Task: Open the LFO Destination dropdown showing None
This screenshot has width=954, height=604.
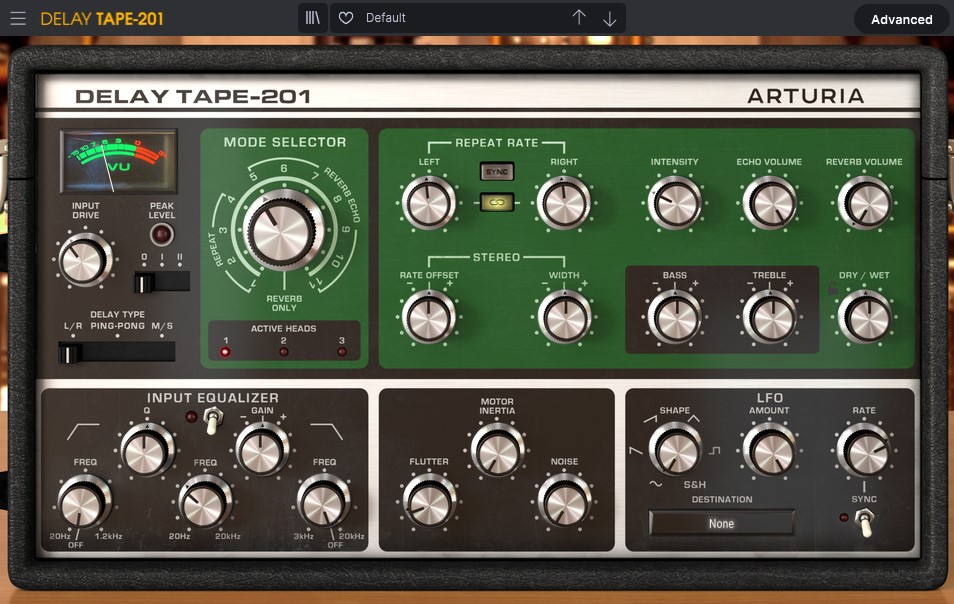Action: [x=722, y=523]
